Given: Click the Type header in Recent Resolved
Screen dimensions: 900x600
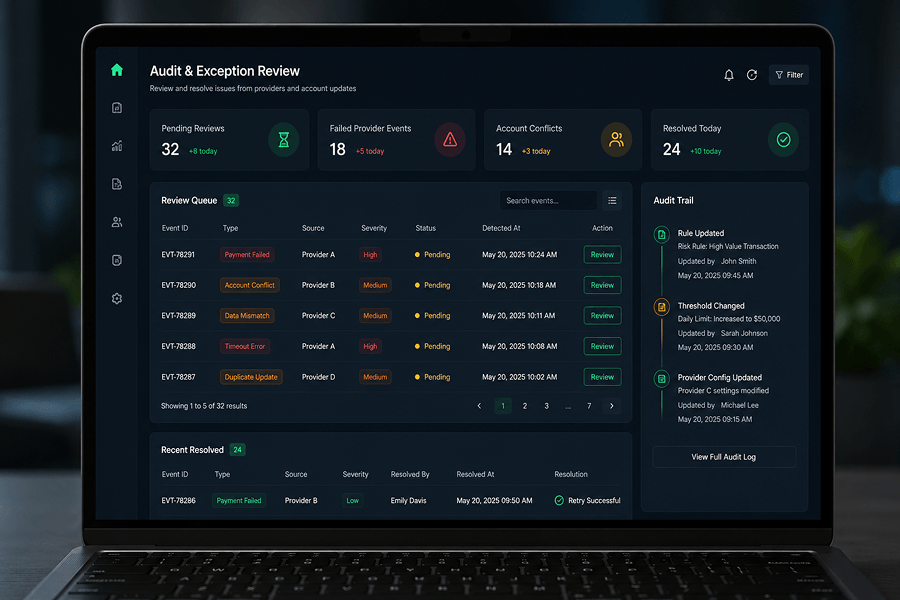Looking at the screenshot, I should (x=222, y=474).
